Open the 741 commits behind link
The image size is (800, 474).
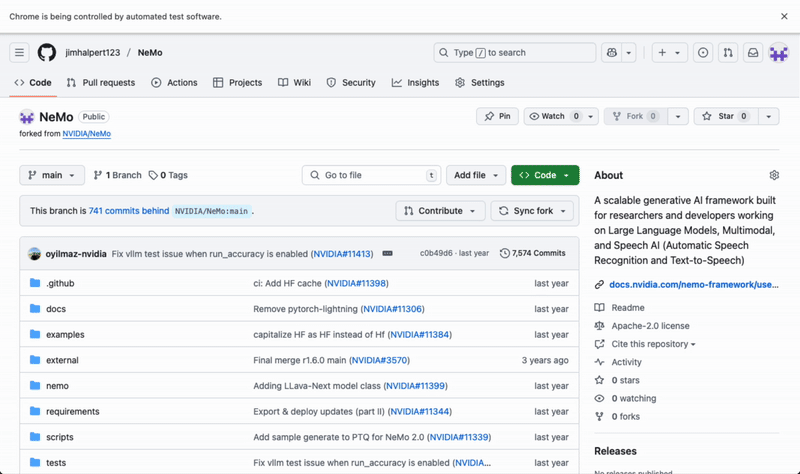(x=129, y=211)
